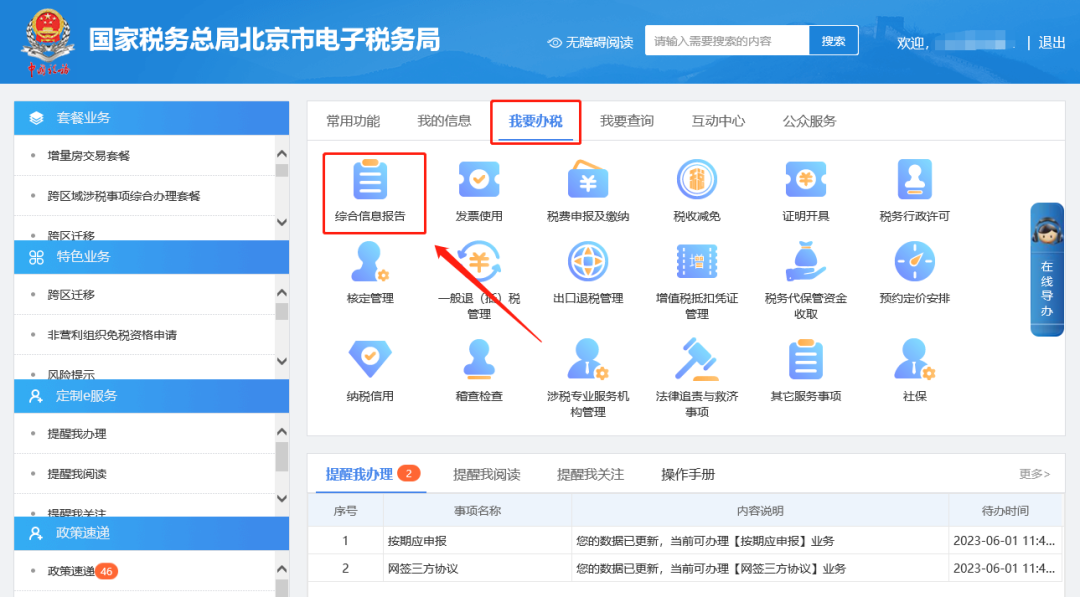Click the 无障碍阅读 eye icon

tap(554, 43)
